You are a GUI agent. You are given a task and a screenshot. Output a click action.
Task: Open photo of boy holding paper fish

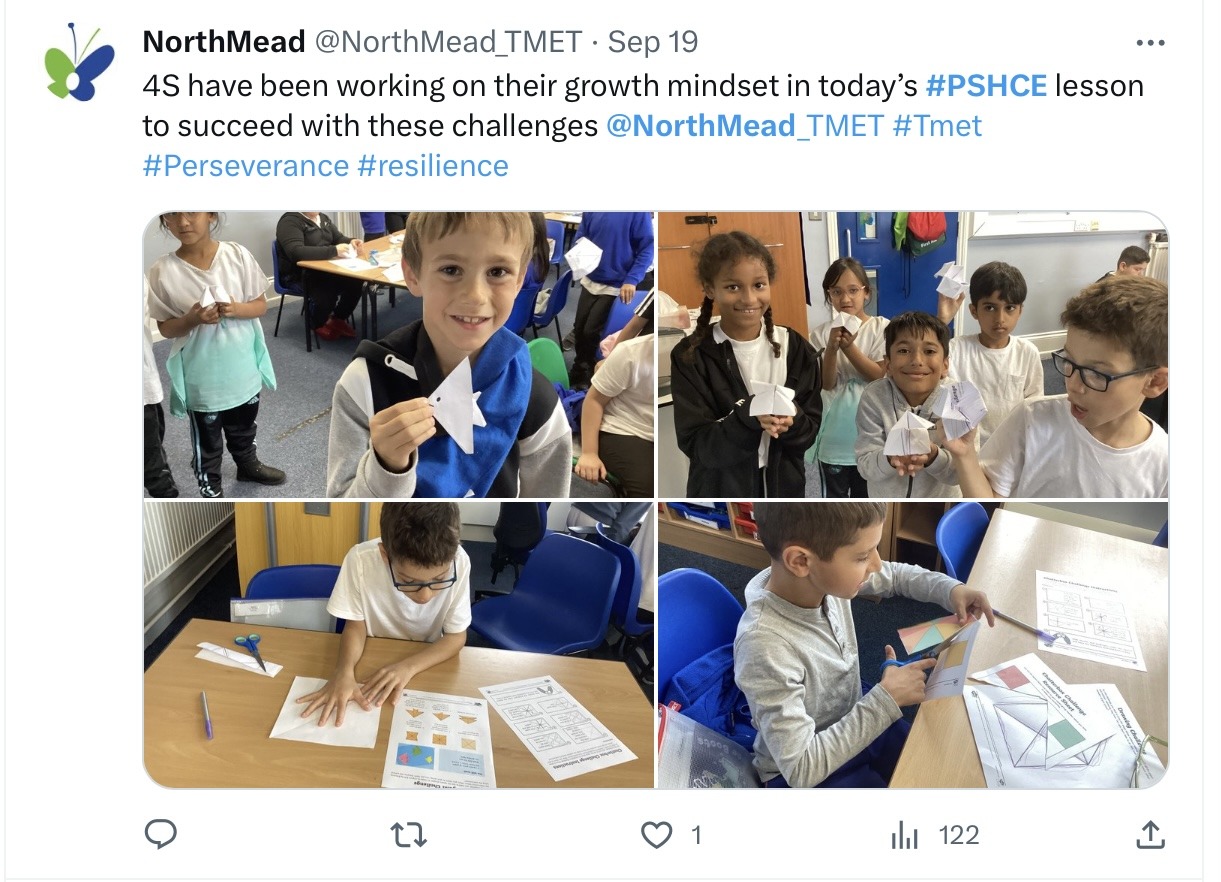click(399, 354)
